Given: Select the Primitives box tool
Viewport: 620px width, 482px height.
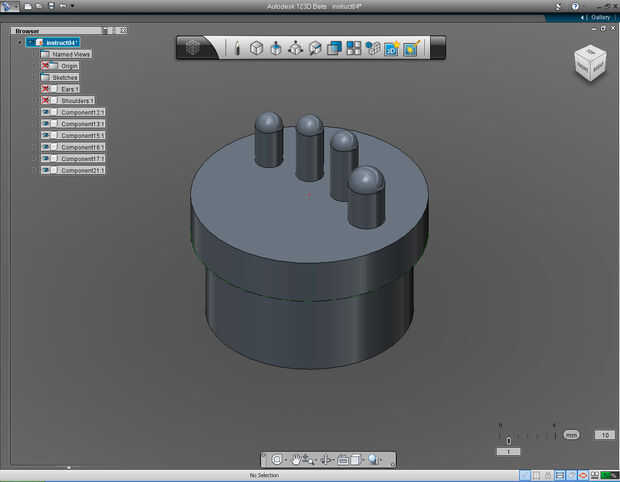Looking at the screenshot, I should point(256,49).
